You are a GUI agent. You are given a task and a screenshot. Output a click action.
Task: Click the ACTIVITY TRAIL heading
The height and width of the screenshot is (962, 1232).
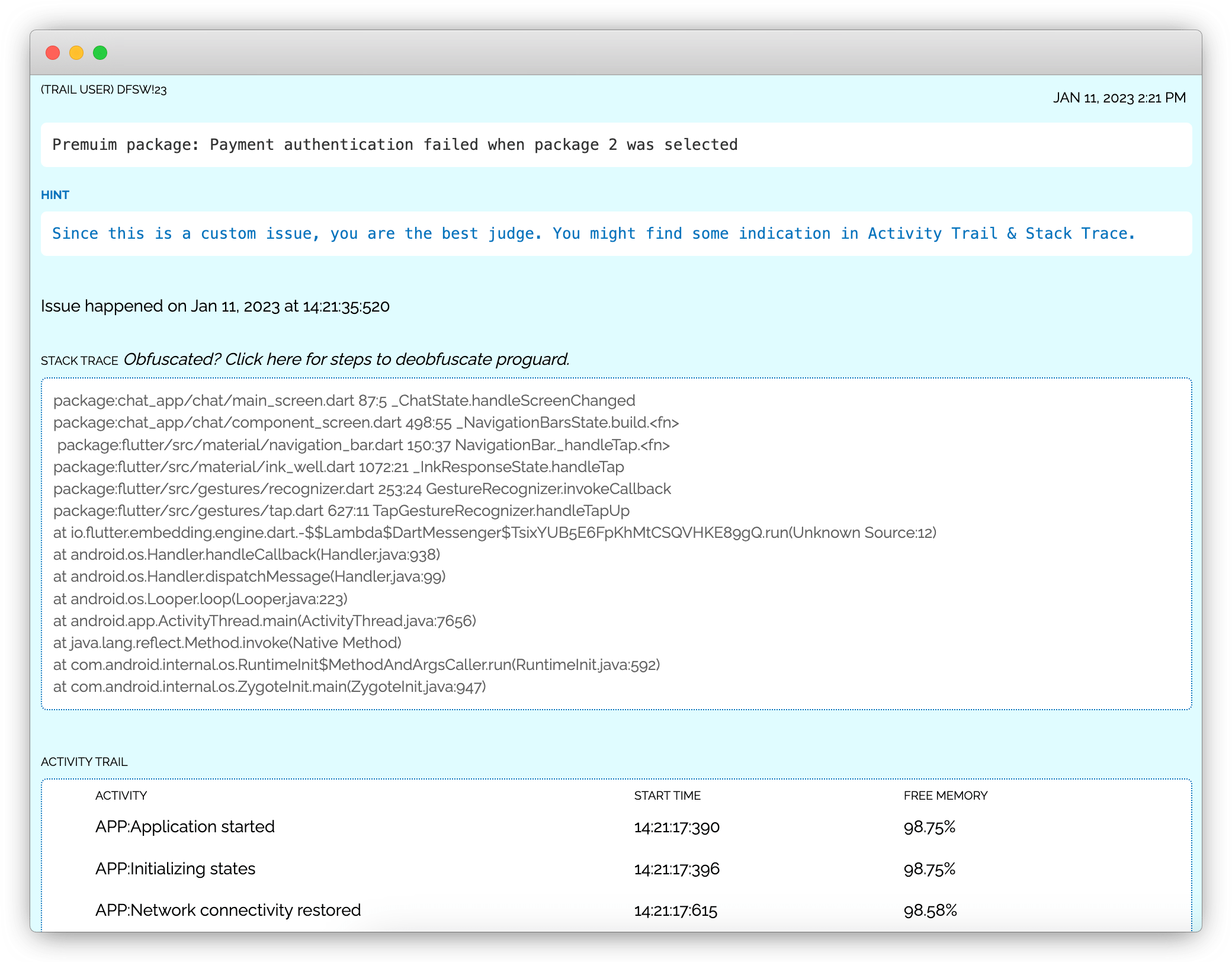(x=85, y=762)
